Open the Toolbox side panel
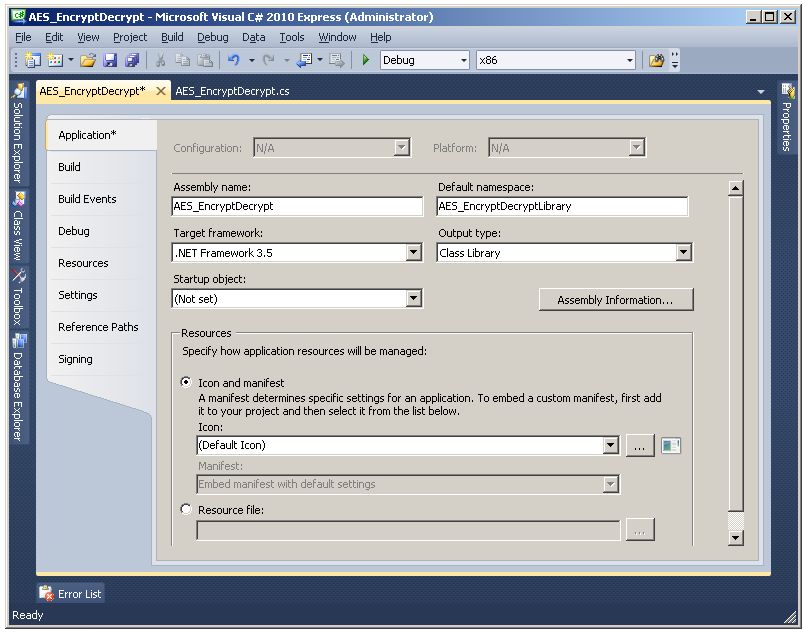 [x=18, y=298]
